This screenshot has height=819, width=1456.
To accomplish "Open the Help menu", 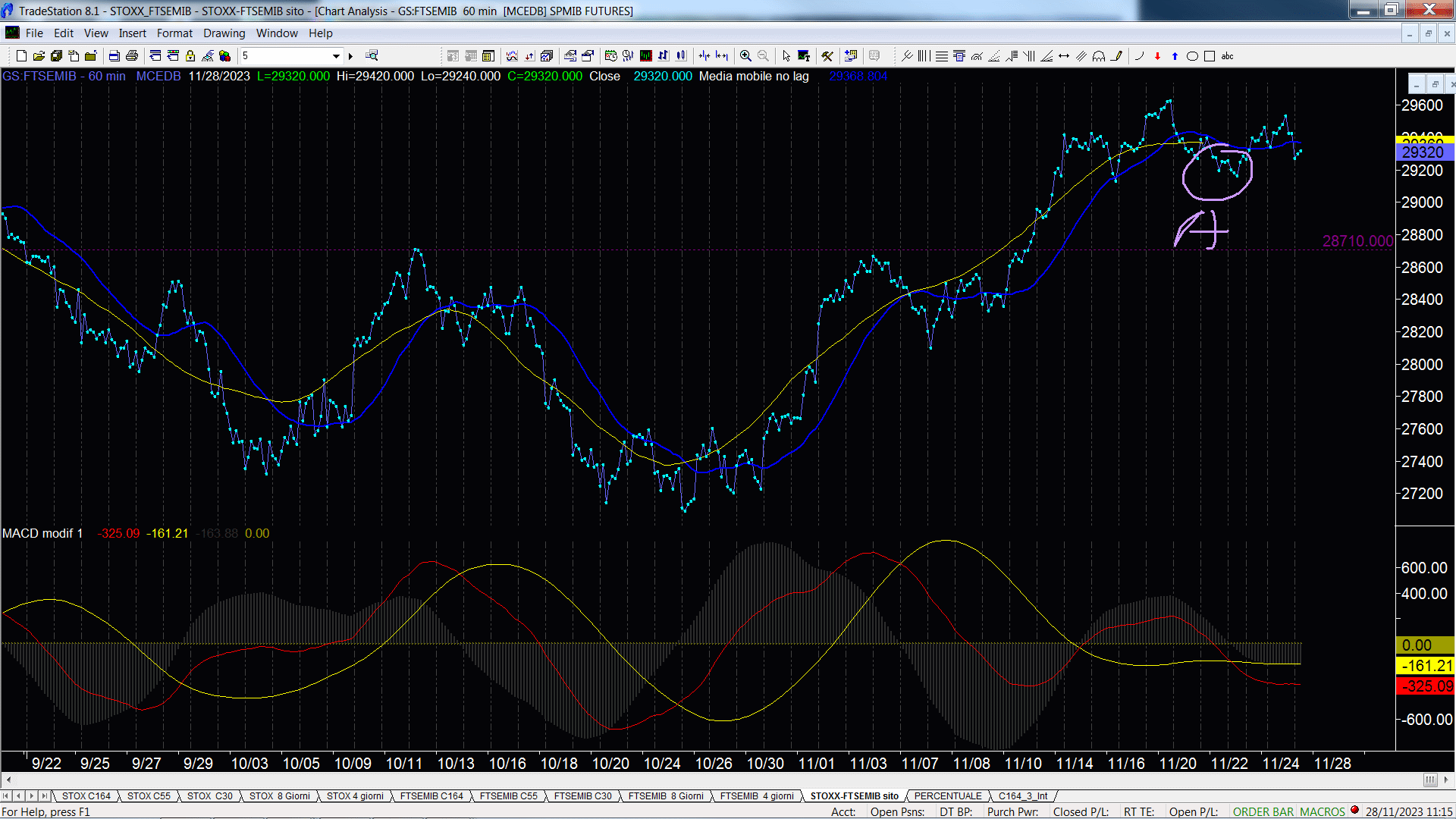I will 320,33.
